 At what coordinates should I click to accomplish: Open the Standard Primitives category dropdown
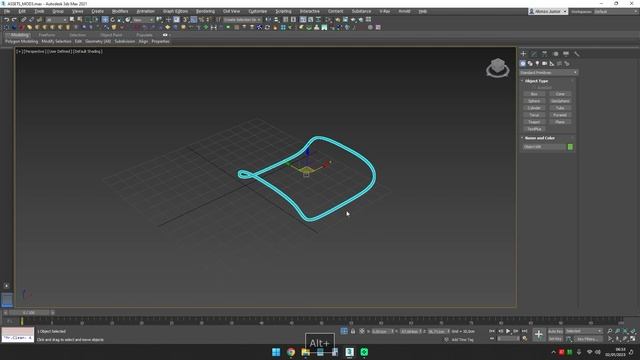549,73
